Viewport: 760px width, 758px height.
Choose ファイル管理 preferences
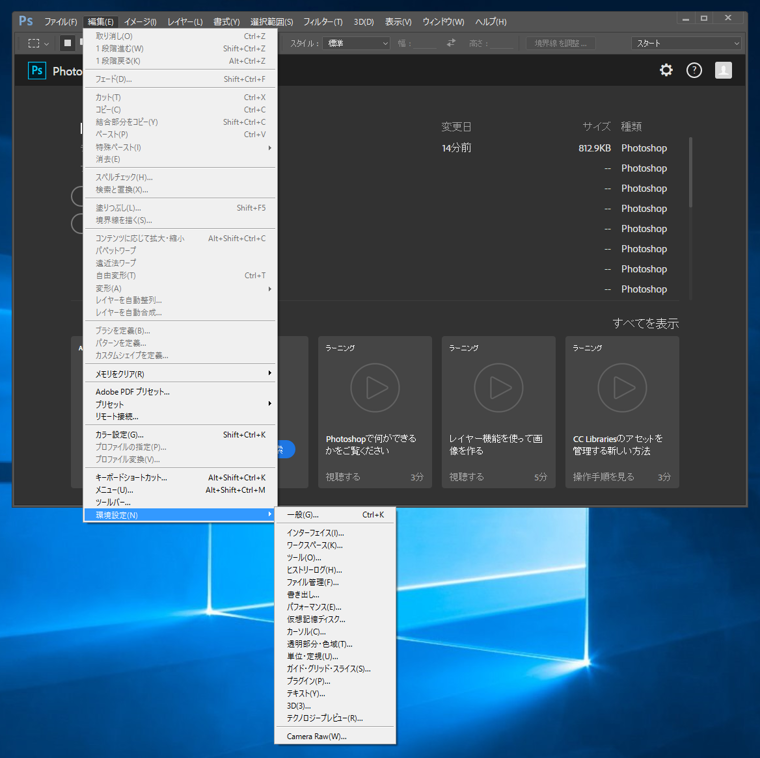click(x=335, y=582)
